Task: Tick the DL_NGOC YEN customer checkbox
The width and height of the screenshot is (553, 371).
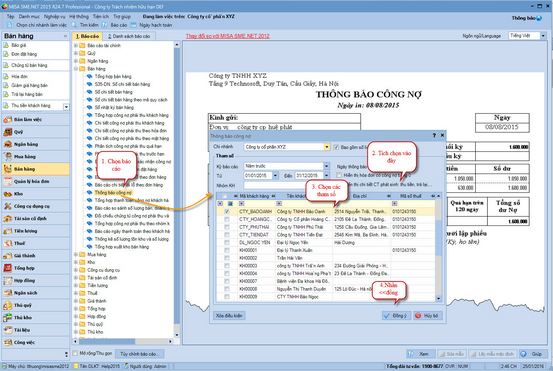Action: point(227,243)
